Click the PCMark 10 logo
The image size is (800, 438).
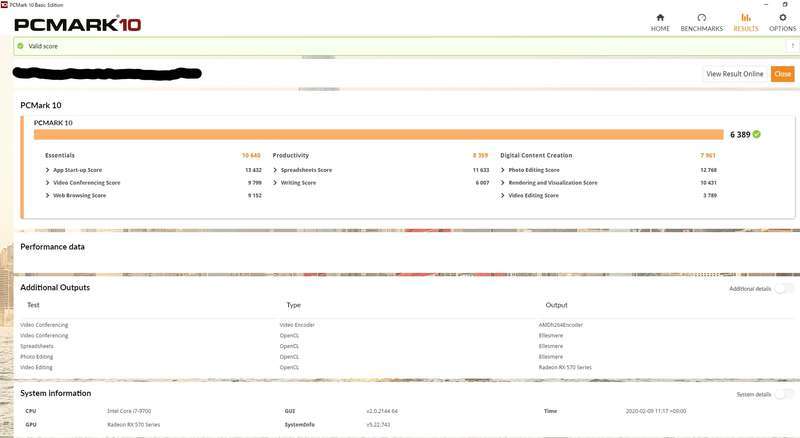coord(78,25)
